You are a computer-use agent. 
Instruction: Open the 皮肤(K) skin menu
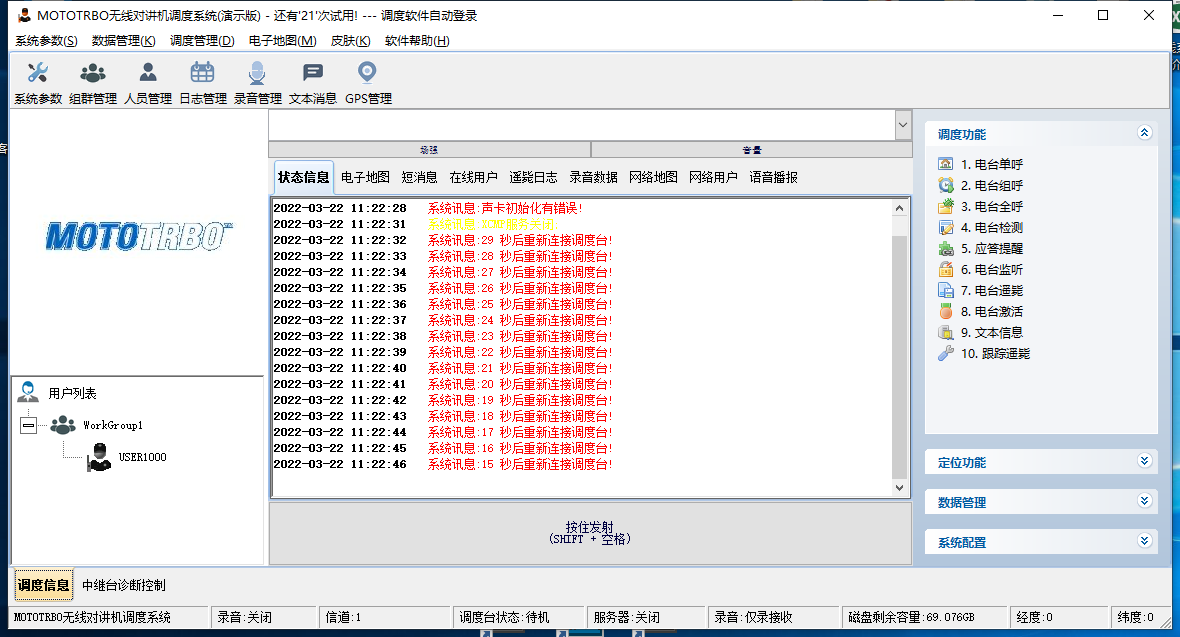click(x=350, y=41)
